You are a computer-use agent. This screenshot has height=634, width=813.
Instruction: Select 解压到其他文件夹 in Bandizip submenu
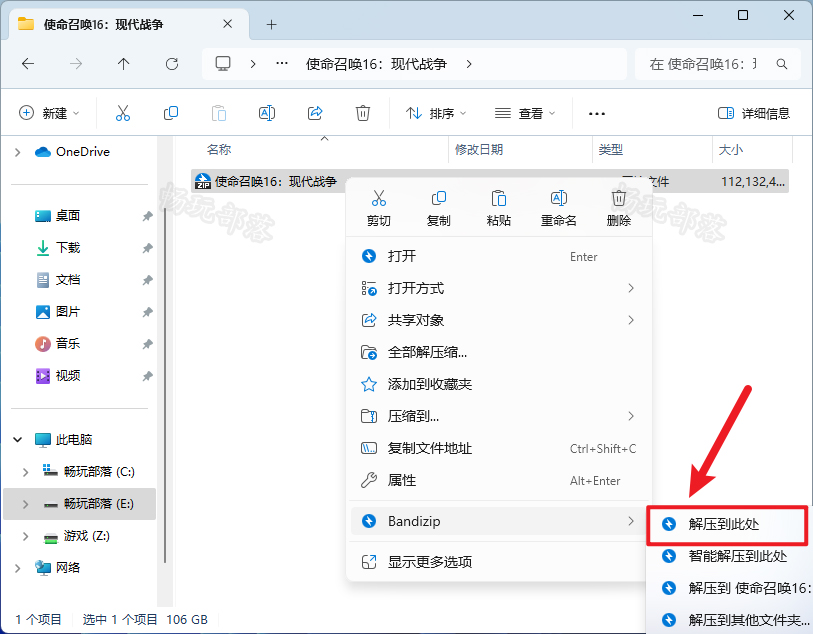coord(730,620)
